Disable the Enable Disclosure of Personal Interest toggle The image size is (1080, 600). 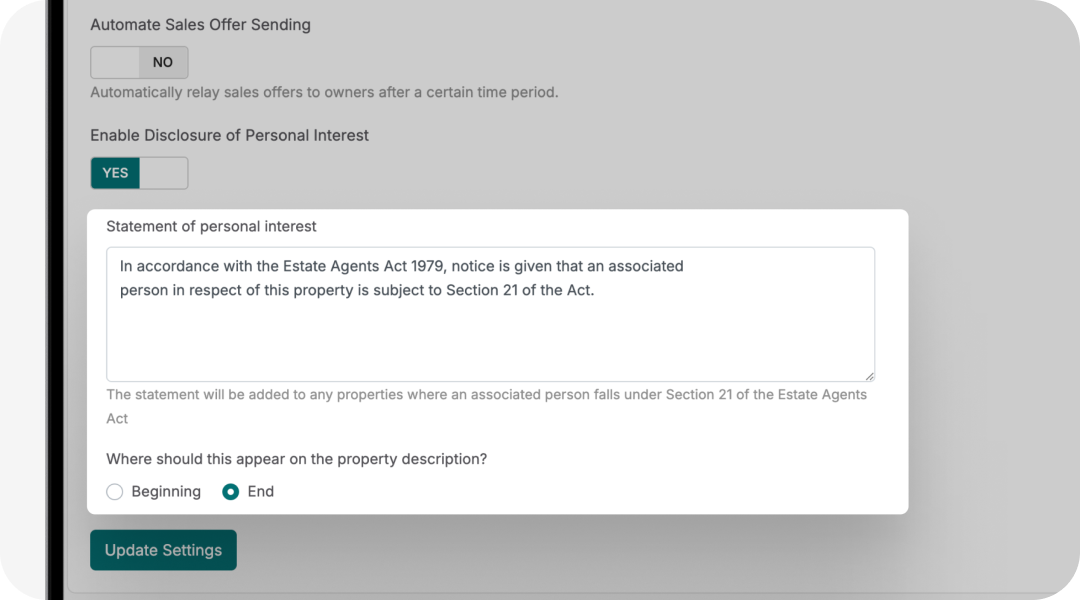click(x=139, y=172)
